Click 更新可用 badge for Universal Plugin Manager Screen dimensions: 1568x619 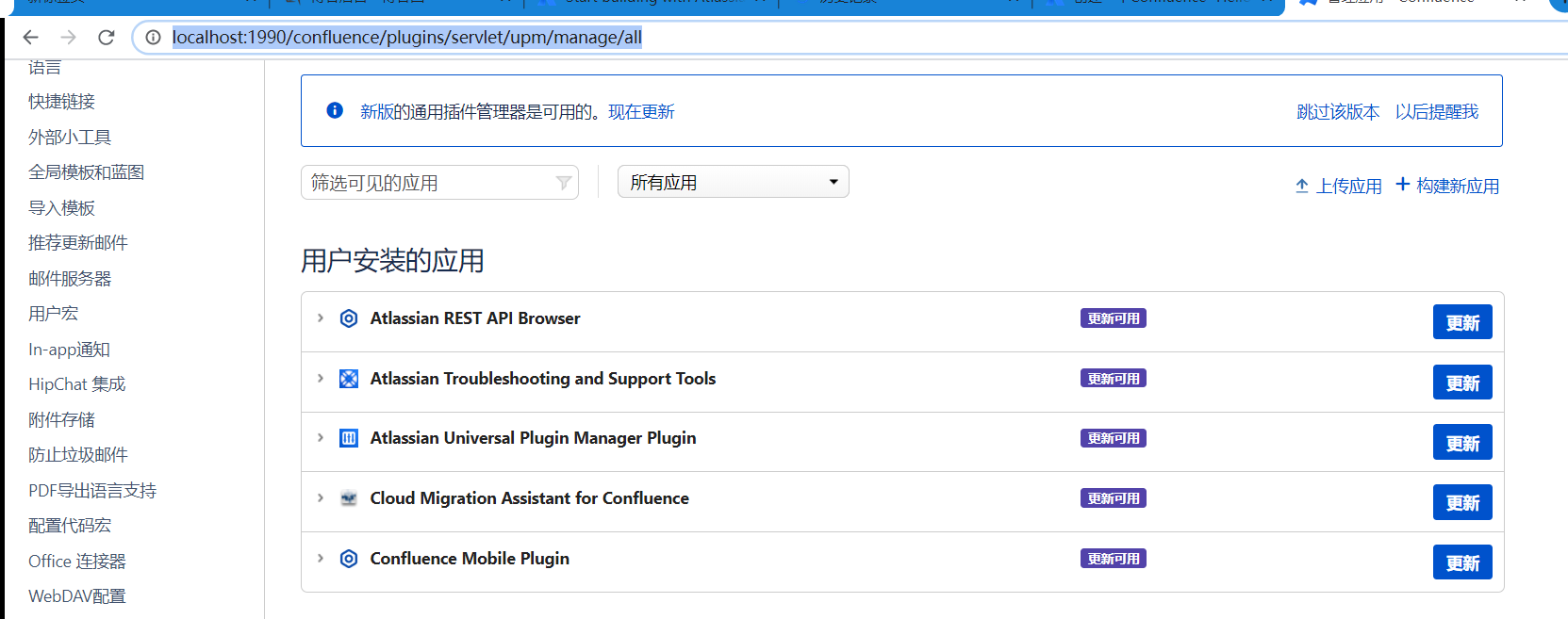point(1114,438)
